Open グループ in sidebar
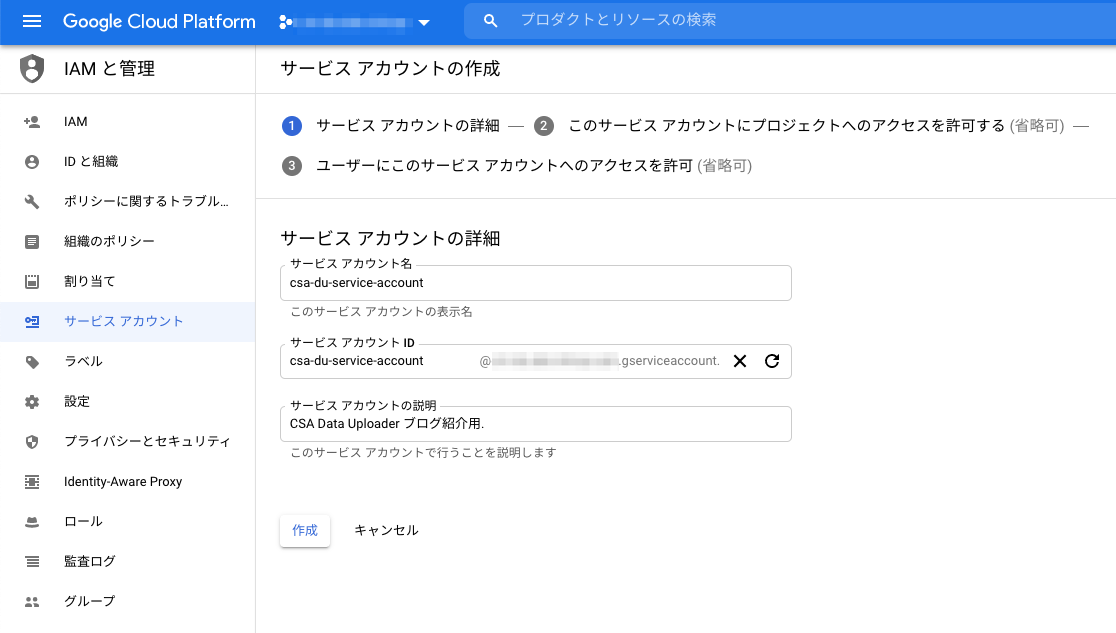 (127, 602)
